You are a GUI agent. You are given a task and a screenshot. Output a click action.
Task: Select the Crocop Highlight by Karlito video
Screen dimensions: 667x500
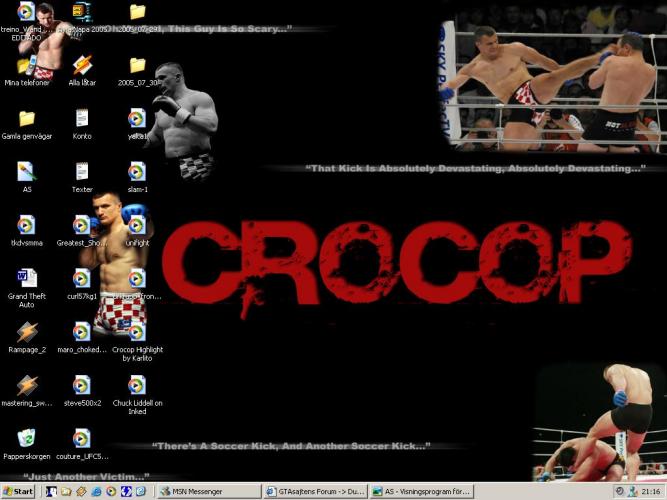[137, 332]
